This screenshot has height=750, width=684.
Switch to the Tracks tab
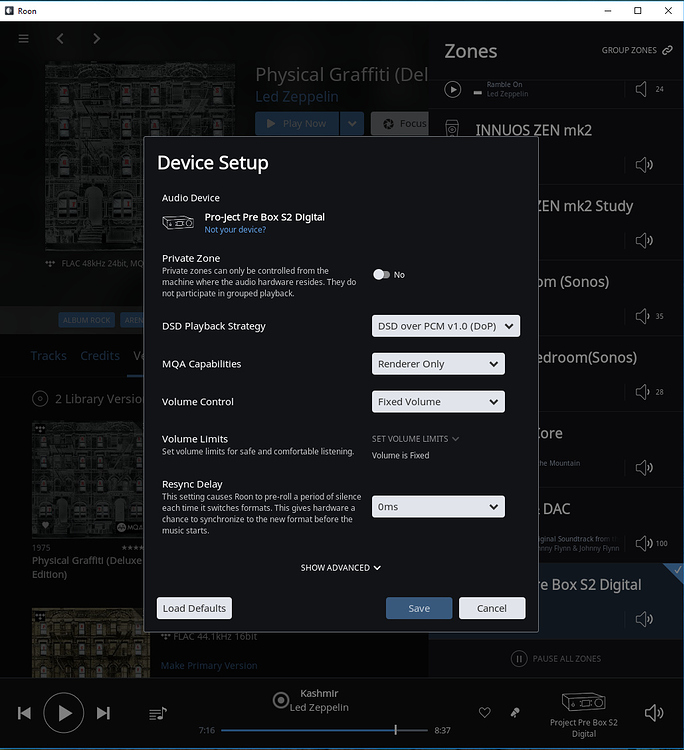(x=49, y=356)
